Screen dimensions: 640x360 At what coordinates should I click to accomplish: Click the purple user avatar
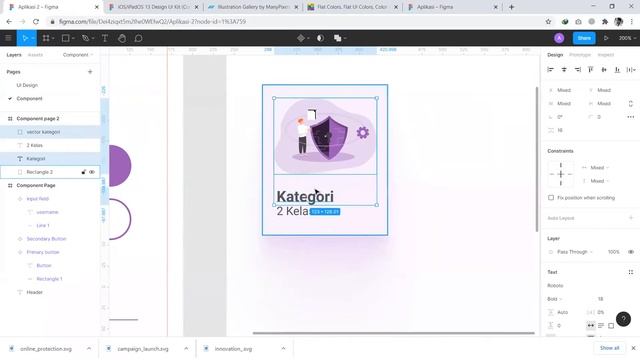[559, 38]
